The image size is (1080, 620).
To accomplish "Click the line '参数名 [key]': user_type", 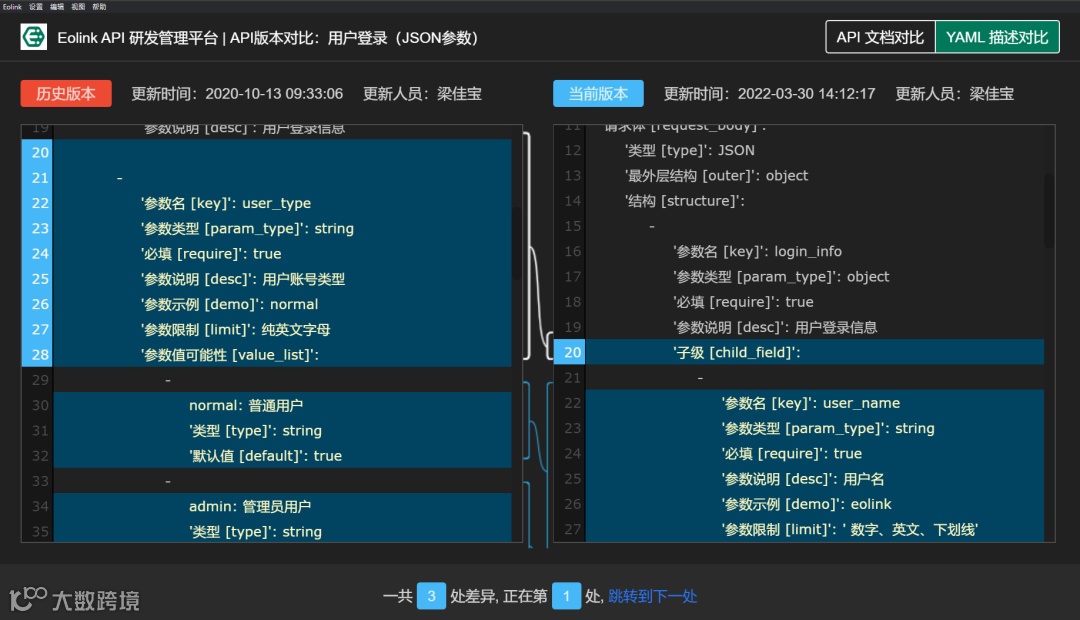I will (226, 203).
